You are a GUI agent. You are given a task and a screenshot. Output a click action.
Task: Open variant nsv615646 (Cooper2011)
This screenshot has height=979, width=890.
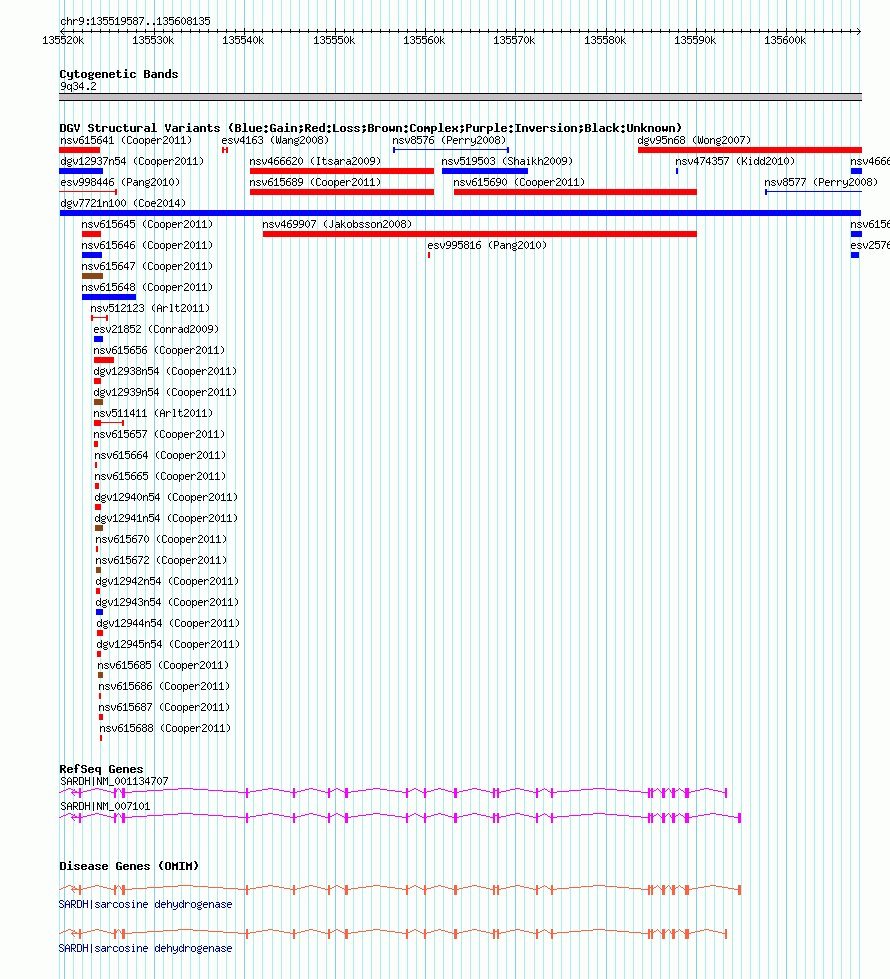pos(147,245)
